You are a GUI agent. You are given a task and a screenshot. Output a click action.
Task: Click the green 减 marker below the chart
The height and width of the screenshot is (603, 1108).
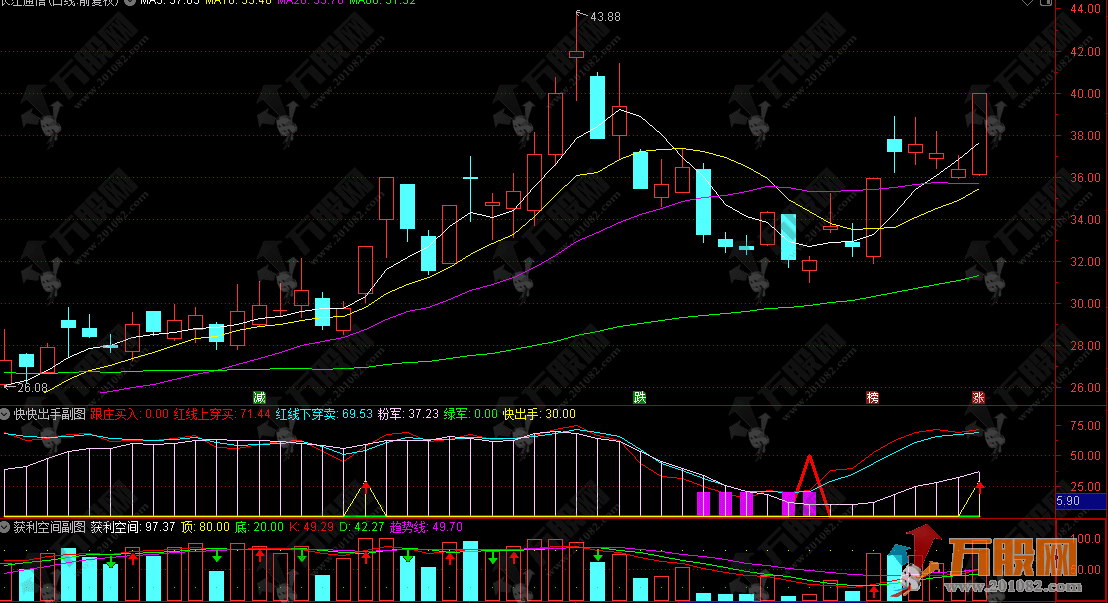[260, 397]
